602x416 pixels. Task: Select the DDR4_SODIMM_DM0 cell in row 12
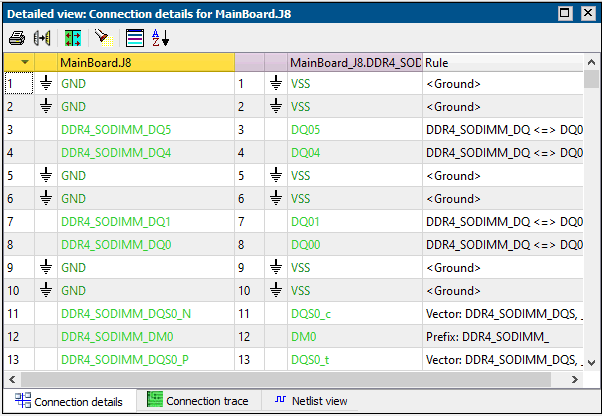coord(117,337)
